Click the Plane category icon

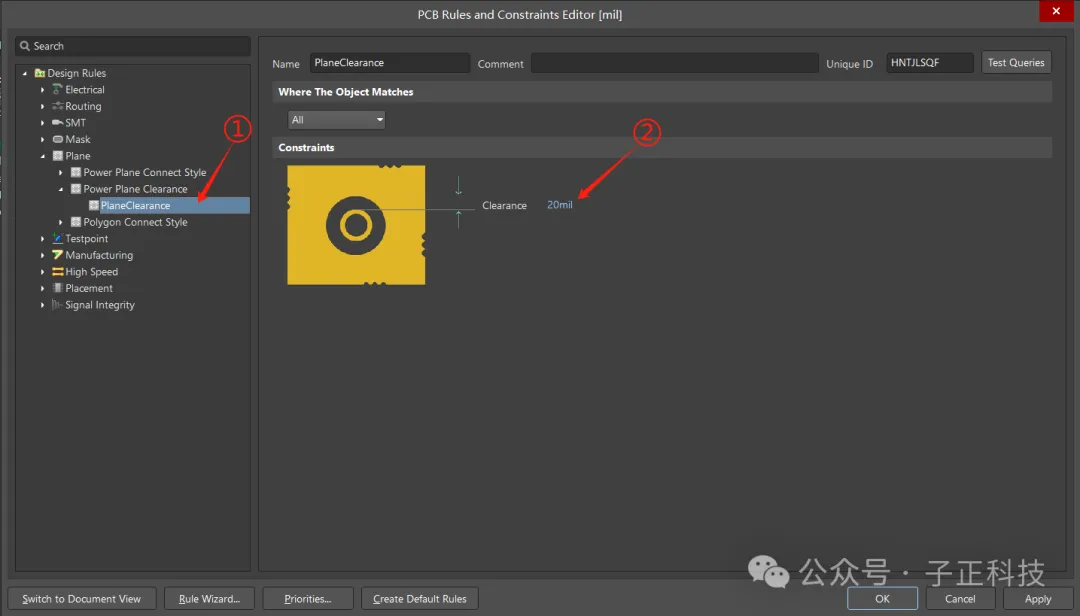click(58, 156)
